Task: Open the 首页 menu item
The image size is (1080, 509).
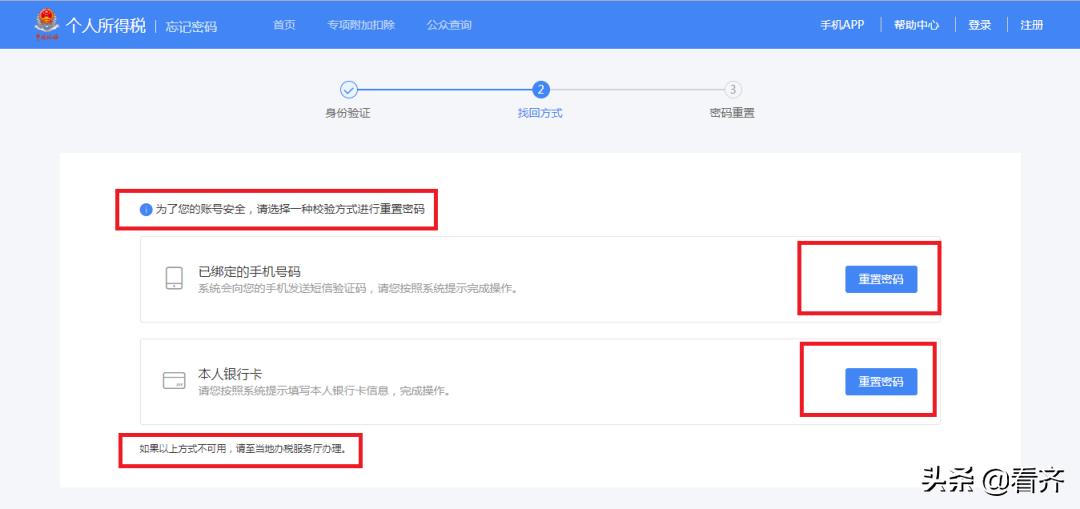Action: point(284,25)
